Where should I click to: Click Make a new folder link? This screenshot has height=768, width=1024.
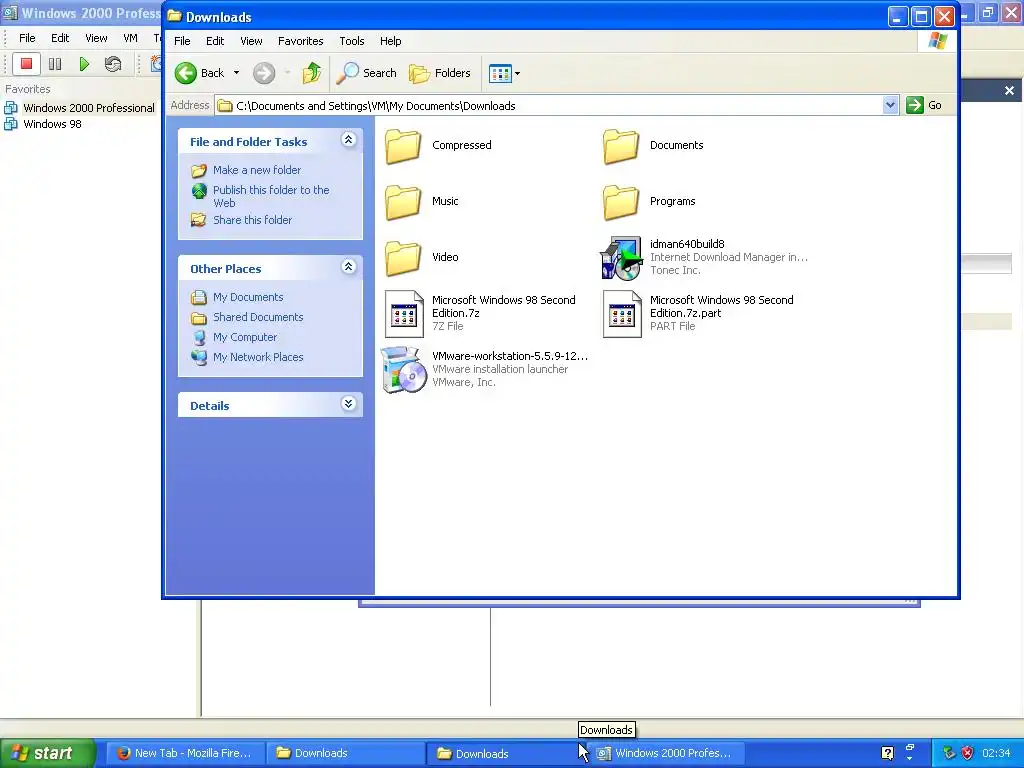tap(257, 170)
